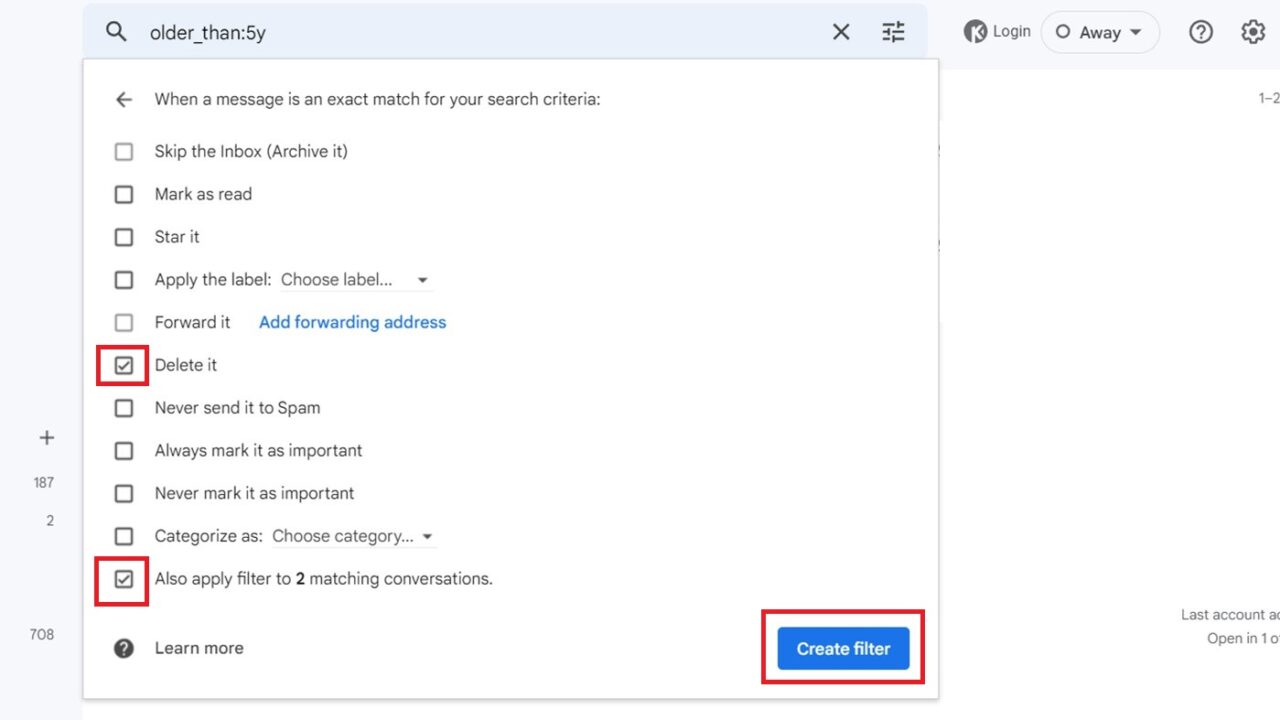
Task: Open the Settings gear icon
Action: pos(1253,32)
